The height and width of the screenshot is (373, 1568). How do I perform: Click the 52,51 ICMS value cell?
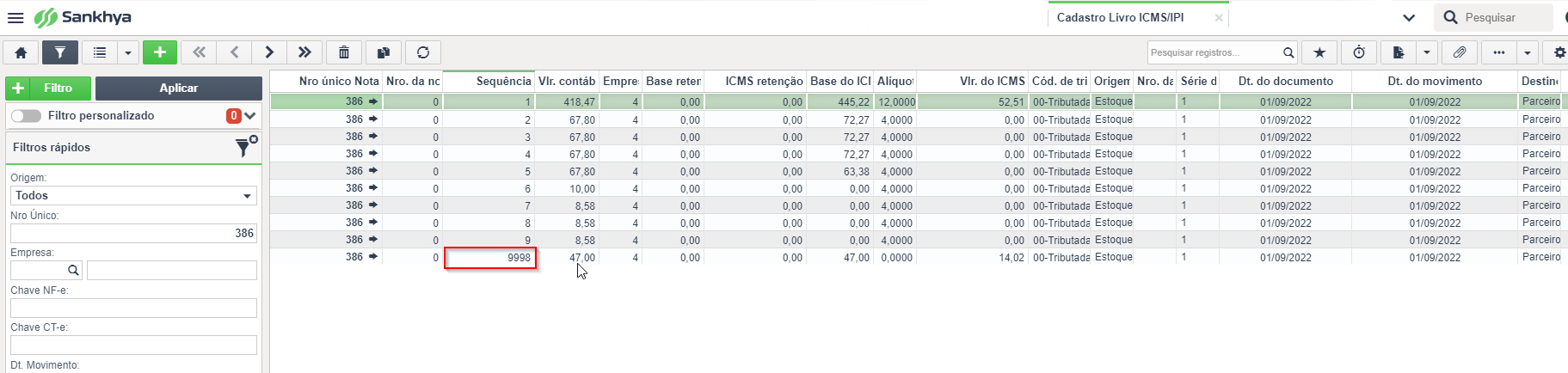(x=972, y=102)
